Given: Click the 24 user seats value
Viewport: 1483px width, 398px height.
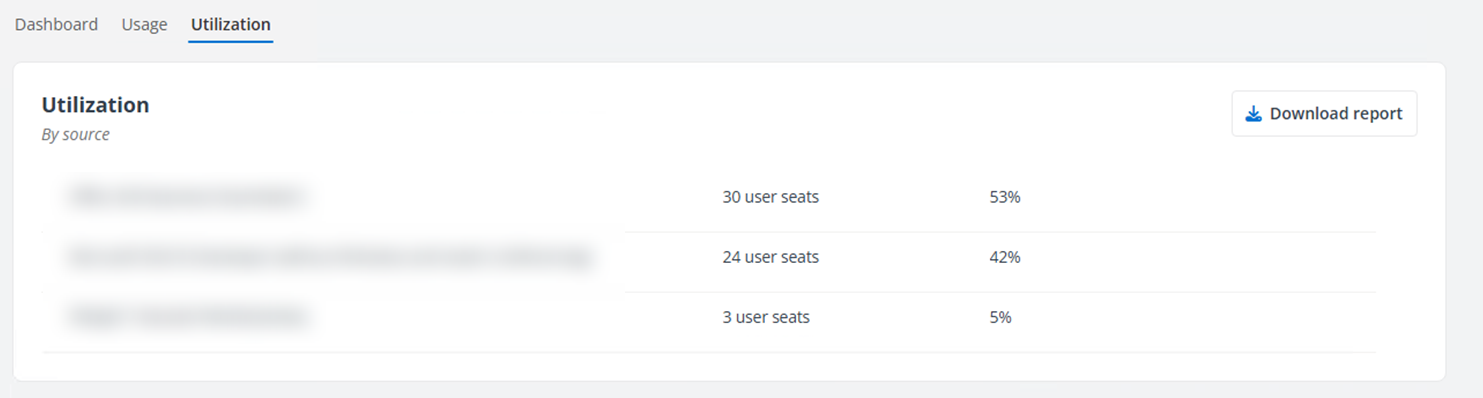Looking at the screenshot, I should (770, 257).
